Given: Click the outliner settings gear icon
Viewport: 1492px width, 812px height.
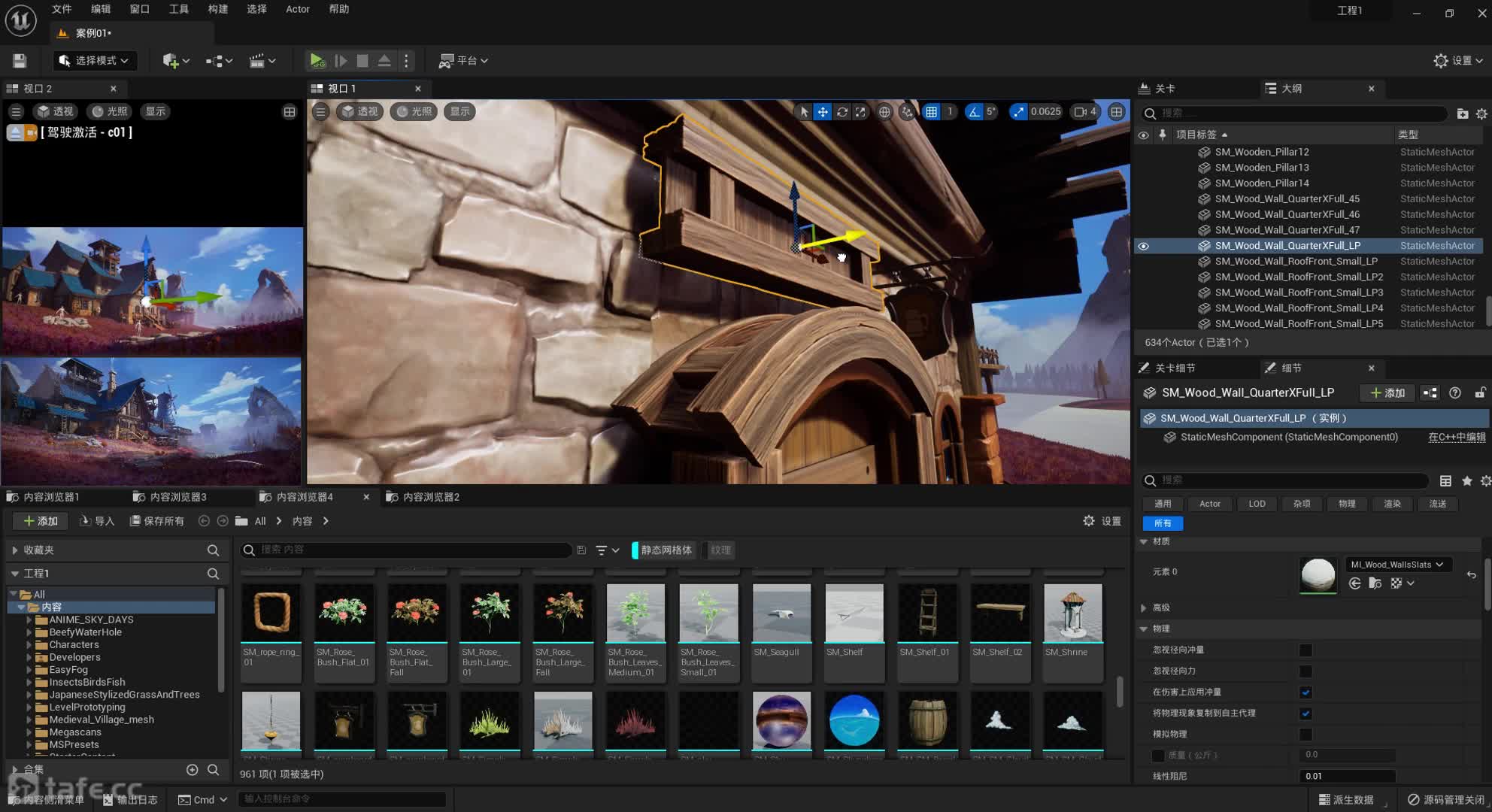Looking at the screenshot, I should (x=1481, y=114).
